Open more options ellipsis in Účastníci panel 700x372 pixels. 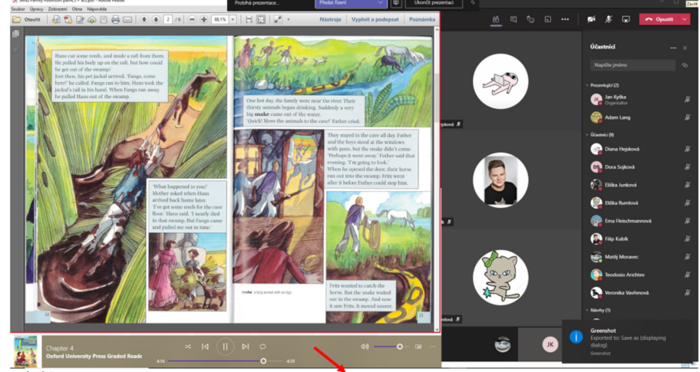tap(673, 48)
